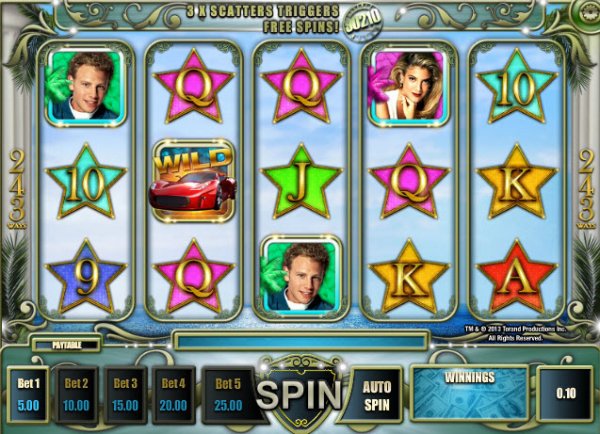Image resolution: width=600 pixels, height=434 pixels.
Task: Open the Paytable
Action: [67, 345]
